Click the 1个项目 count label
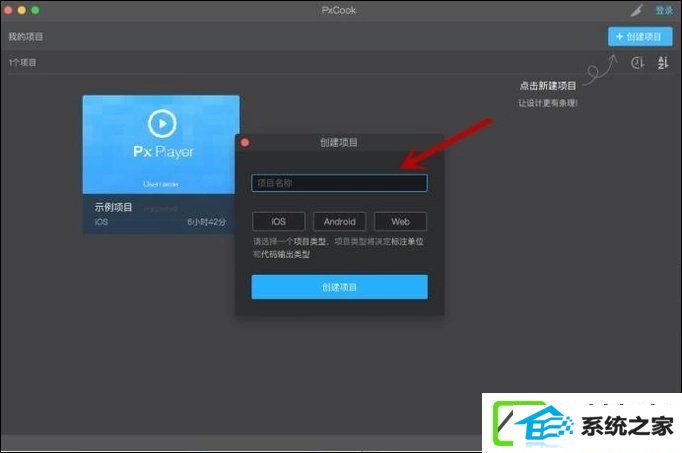 22,63
